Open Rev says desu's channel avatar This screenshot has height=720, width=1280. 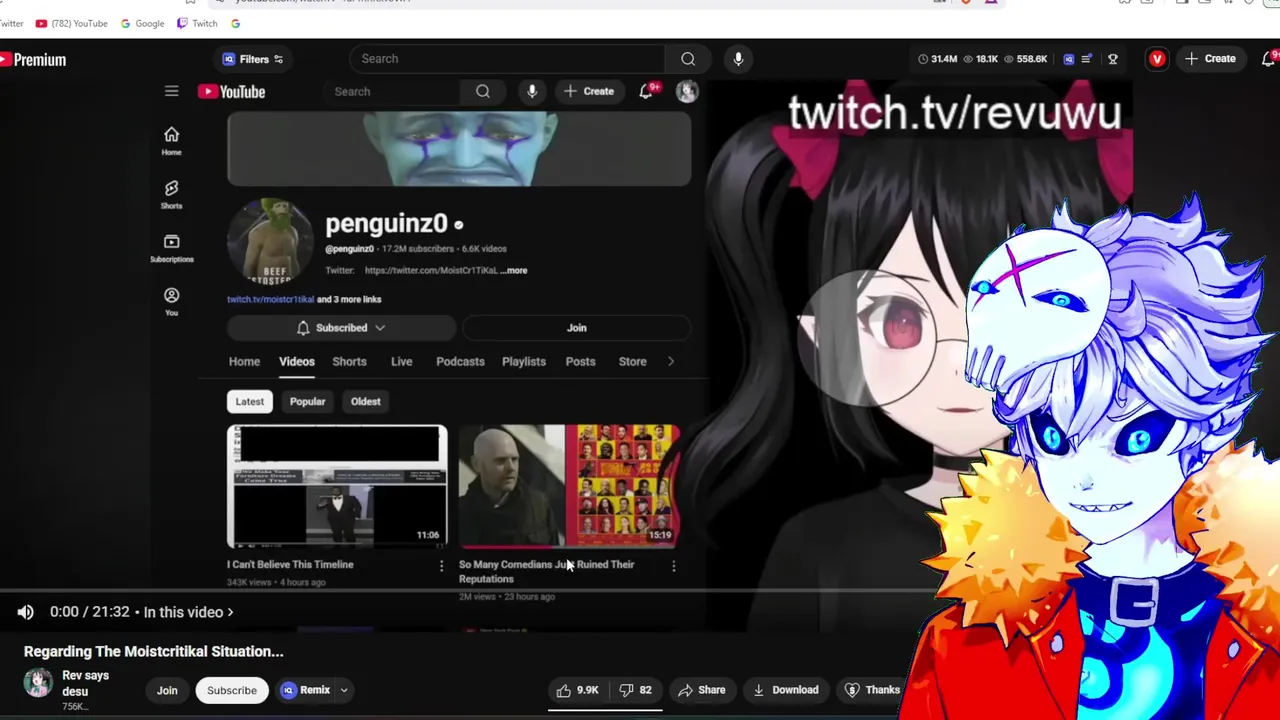tap(38, 682)
